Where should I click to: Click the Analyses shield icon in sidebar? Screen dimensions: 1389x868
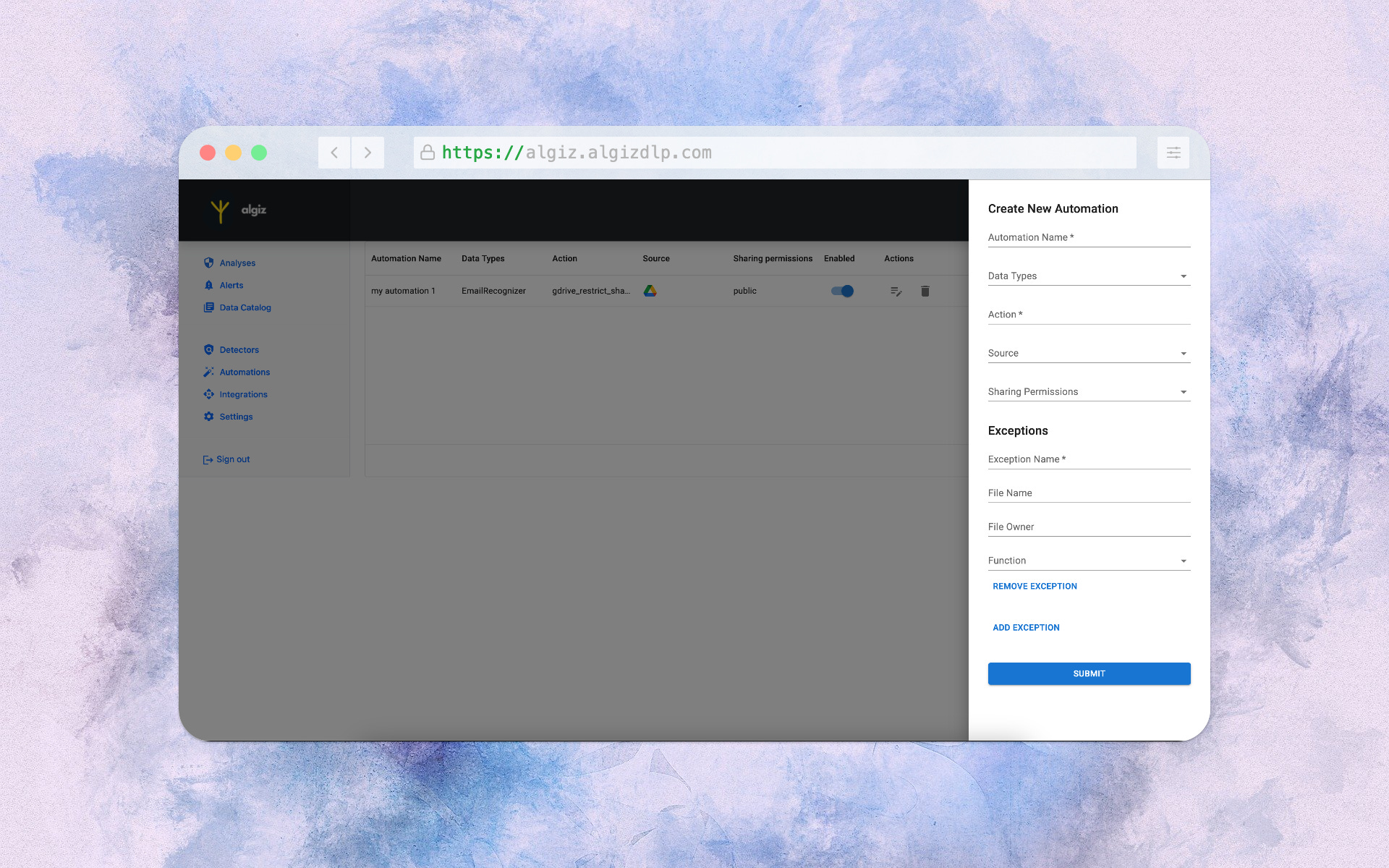(208, 263)
